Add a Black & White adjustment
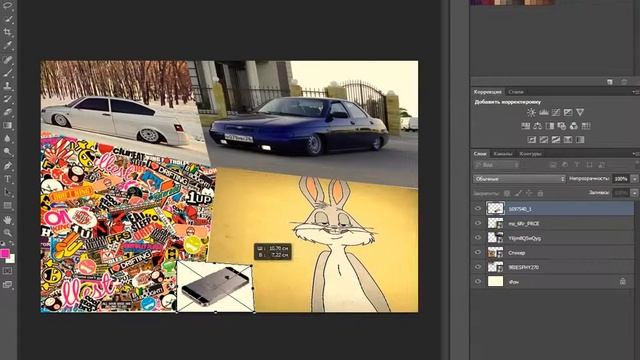 tap(550, 126)
